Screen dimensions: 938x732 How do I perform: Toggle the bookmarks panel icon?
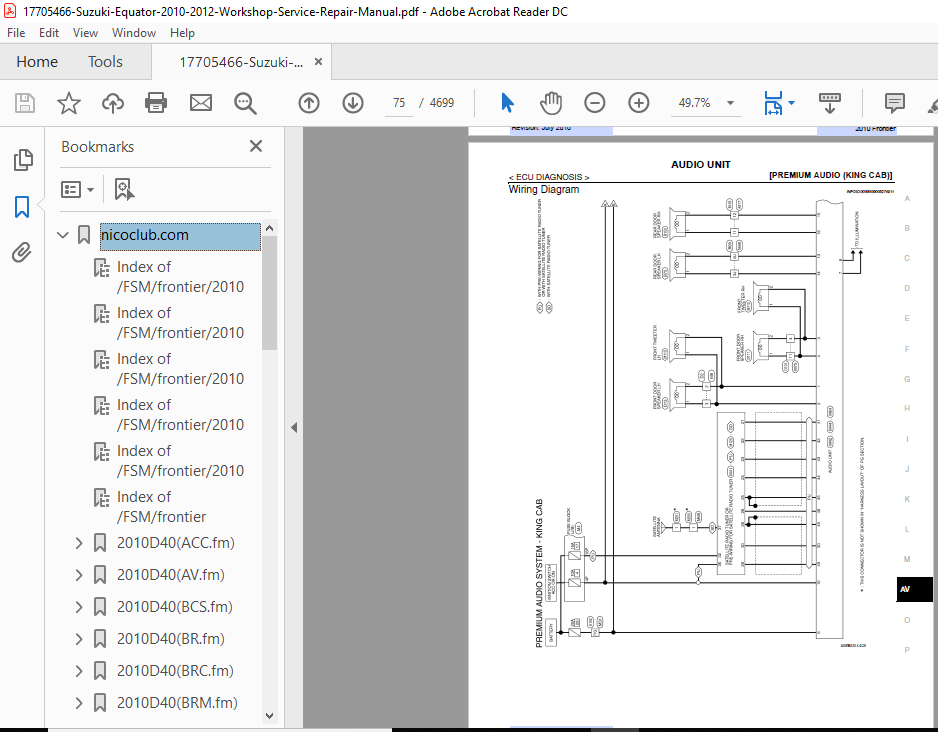tap(22, 207)
